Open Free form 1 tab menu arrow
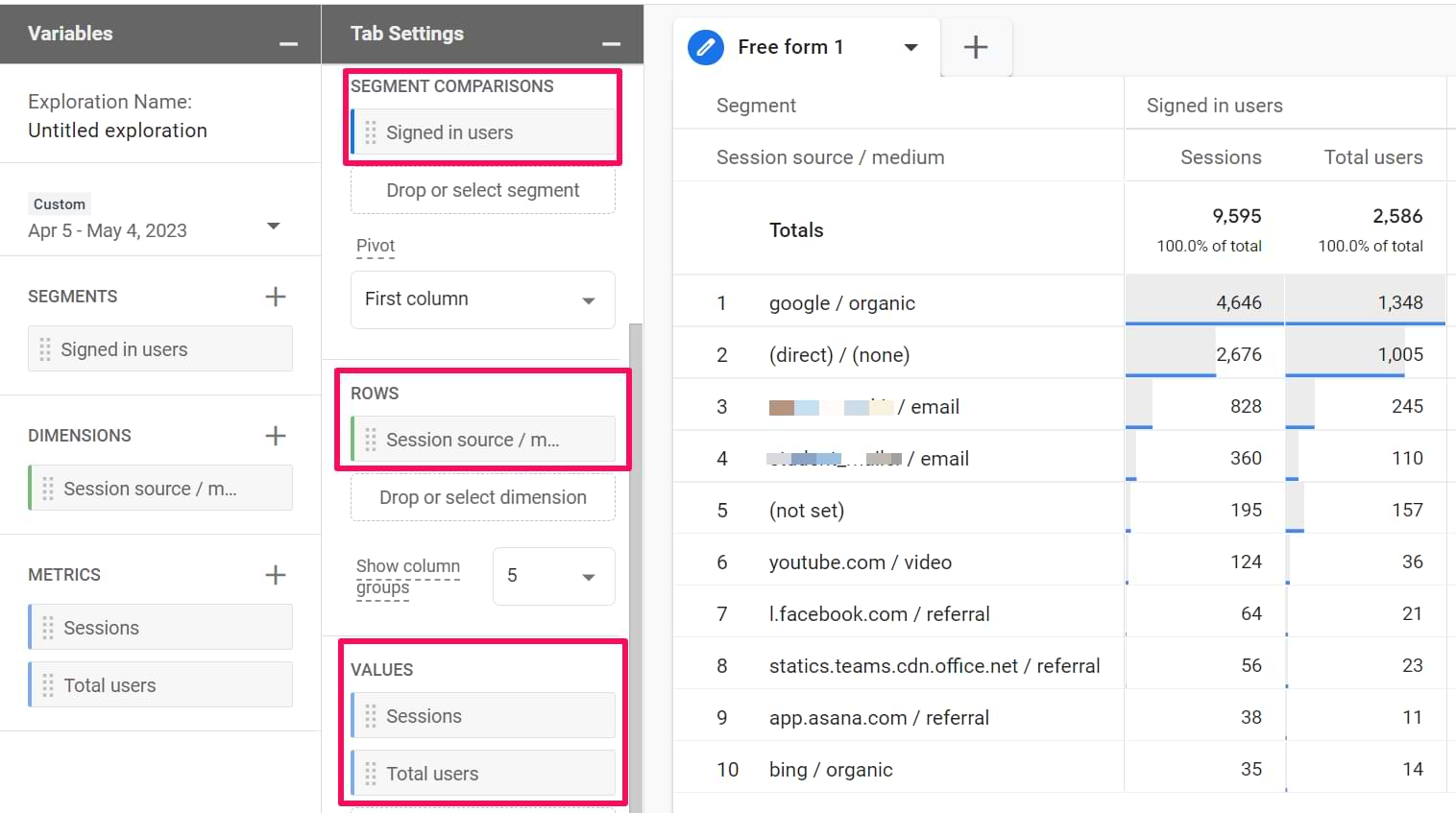 coord(910,47)
